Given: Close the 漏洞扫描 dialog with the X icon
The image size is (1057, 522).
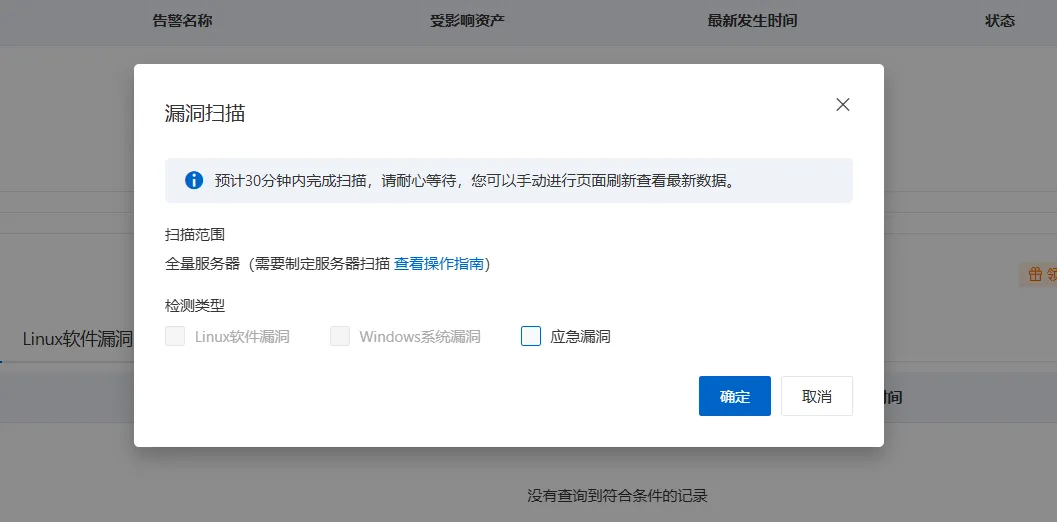Looking at the screenshot, I should point(843,105).
